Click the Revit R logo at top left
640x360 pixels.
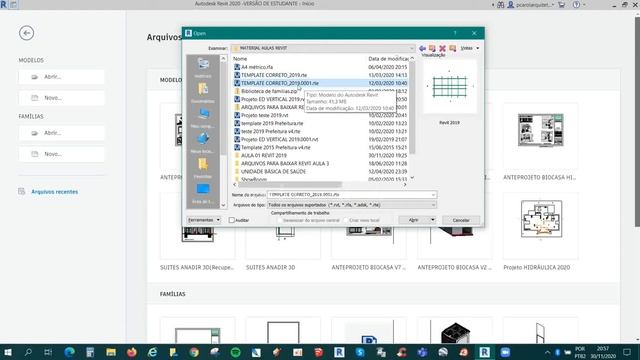(x=4, y=4)
